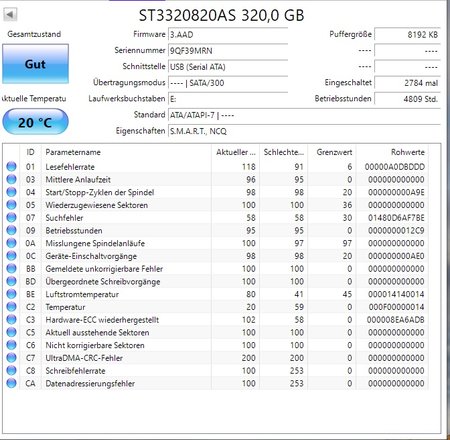Select status icon for Start/Stopp-Zyklen der Spindel row

click(x=11, y=192)
